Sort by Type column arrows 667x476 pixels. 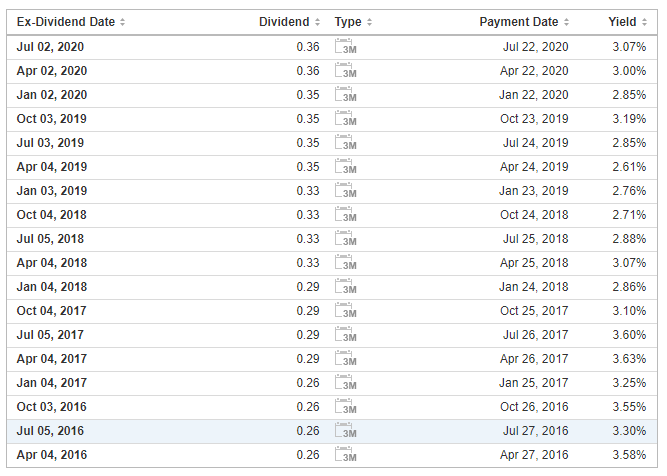[x=369, y=22]
